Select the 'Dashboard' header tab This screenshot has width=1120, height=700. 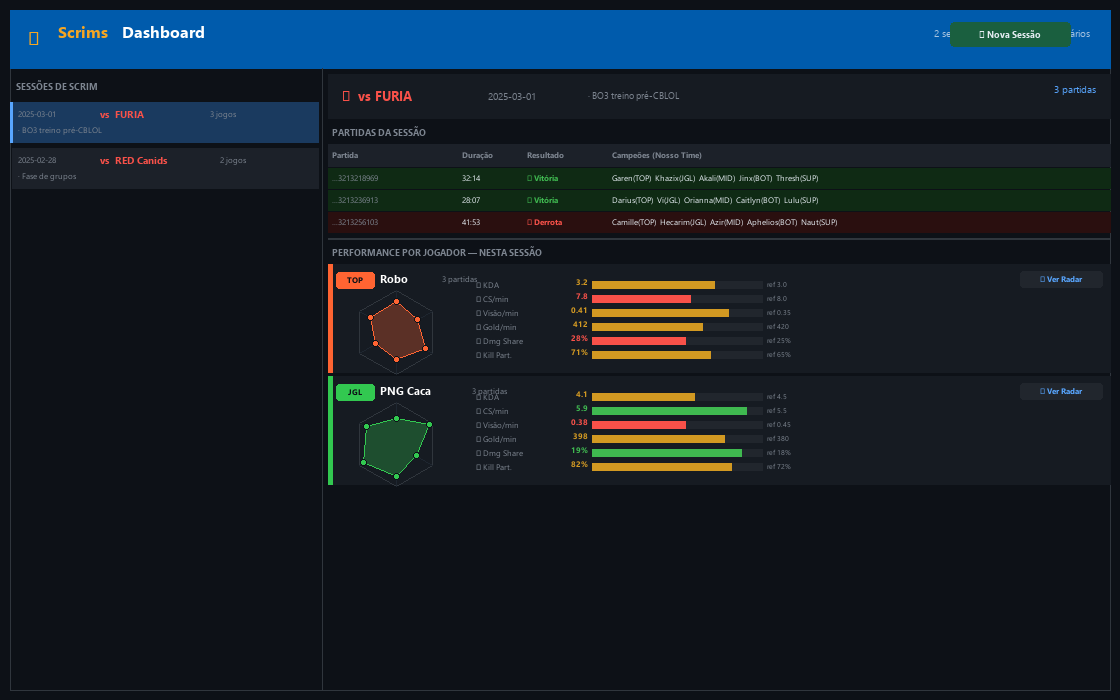pos(163,32)
